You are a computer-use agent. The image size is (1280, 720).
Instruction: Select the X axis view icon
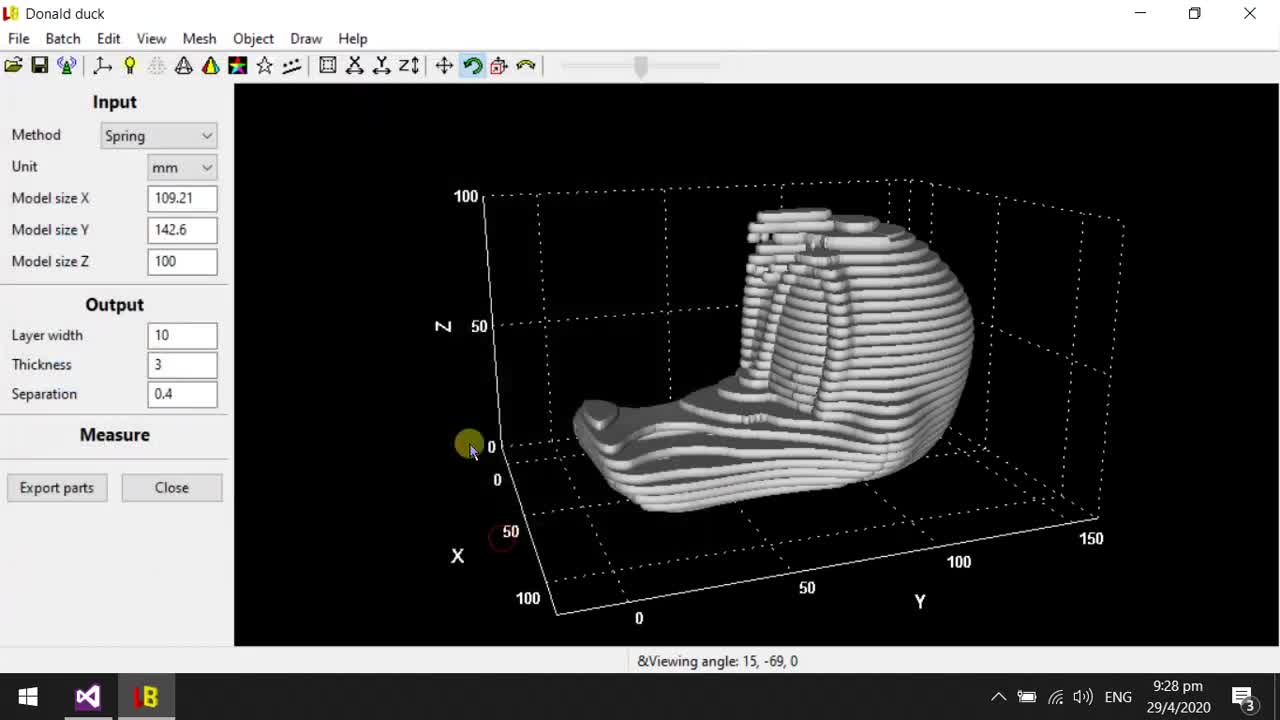pos(354,66)
